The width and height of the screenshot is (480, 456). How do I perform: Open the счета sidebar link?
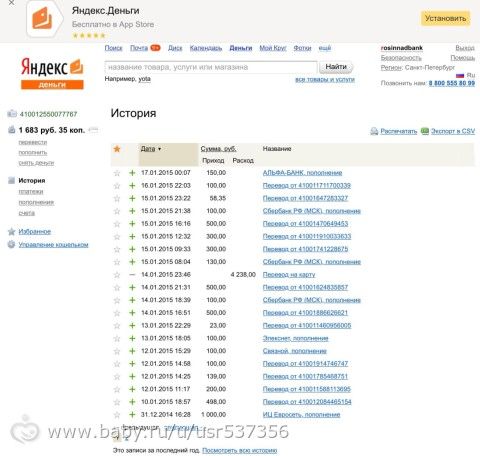[x=27, y=213]
